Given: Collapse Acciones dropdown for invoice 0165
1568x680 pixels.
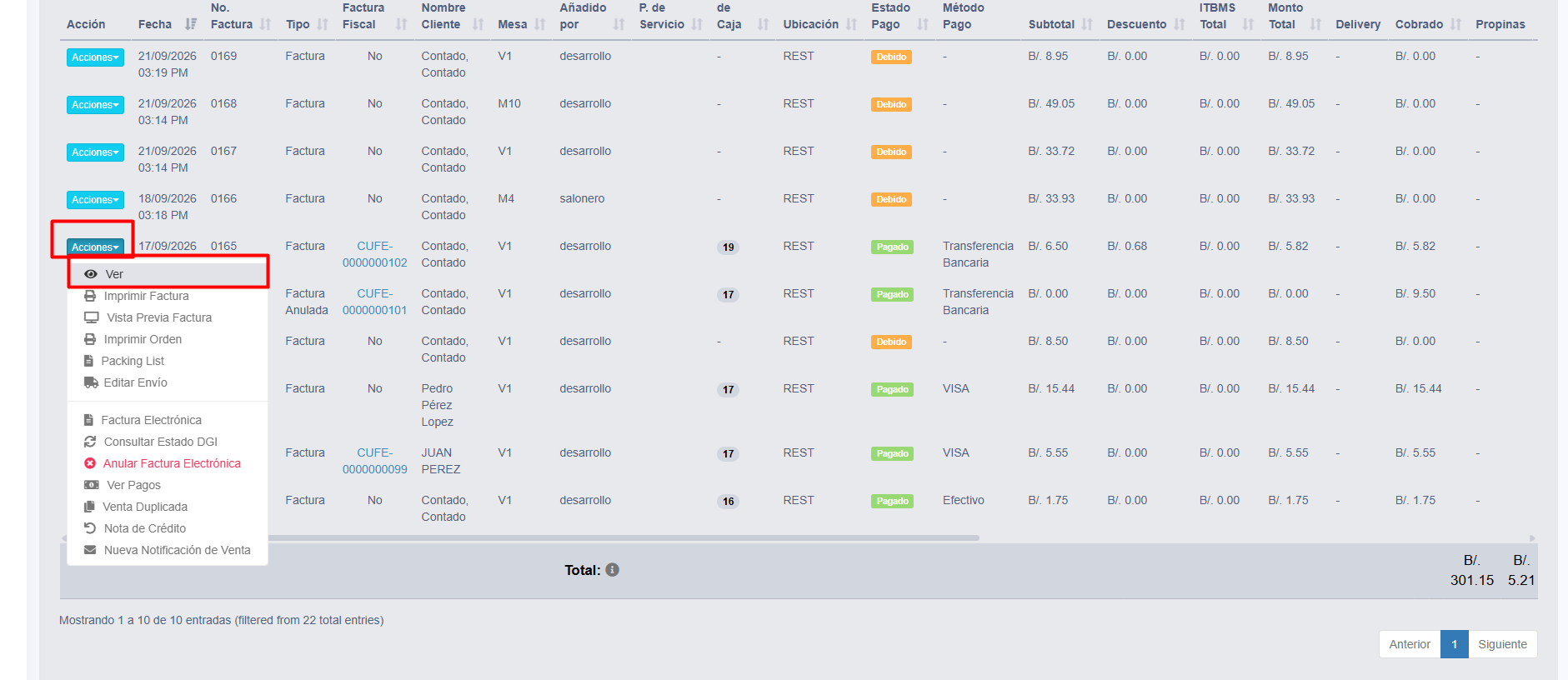Looking at the screenshot, I should pyautogui.click(x=95, y=247).
